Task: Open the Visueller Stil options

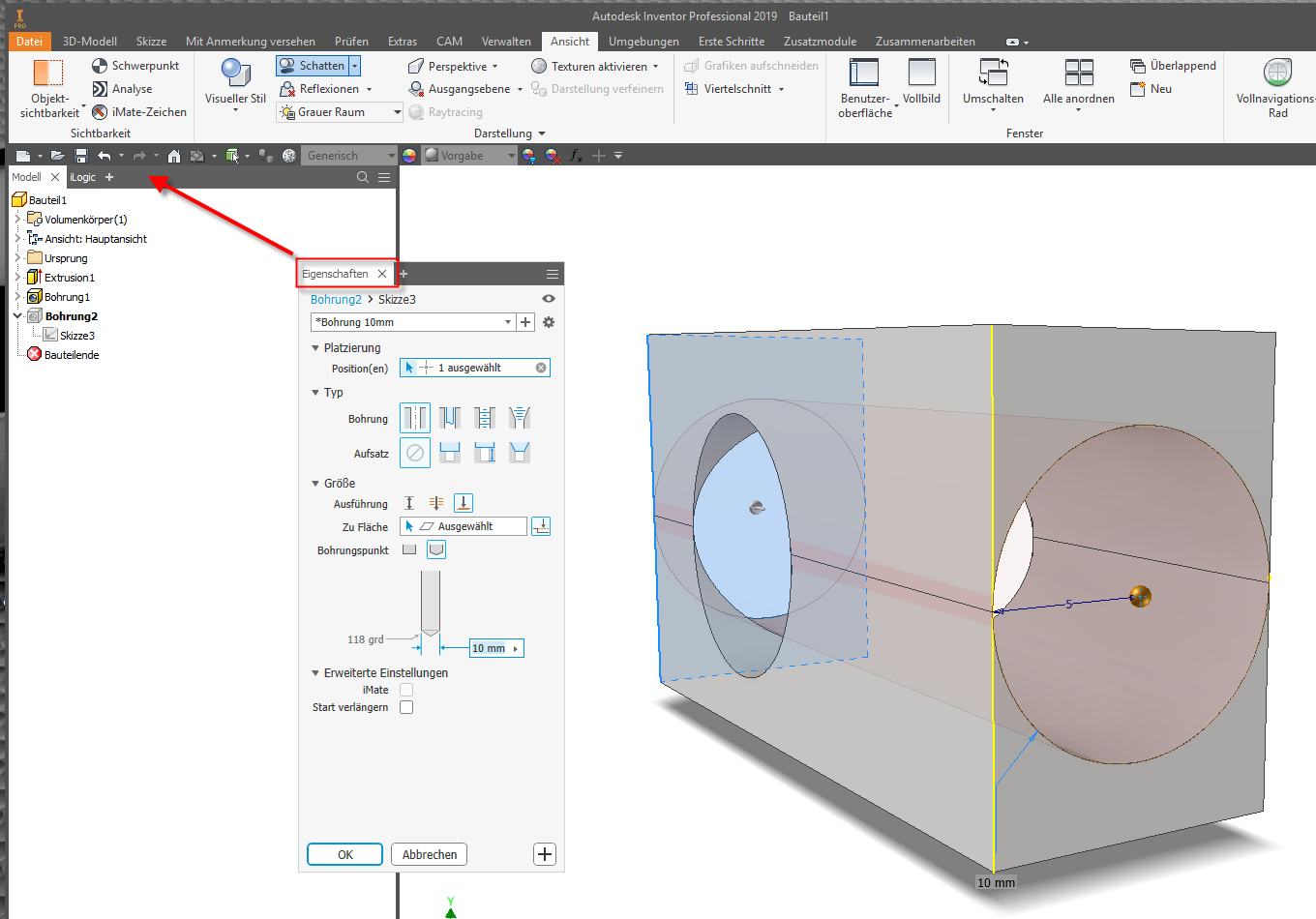Action: click(235, 85)
